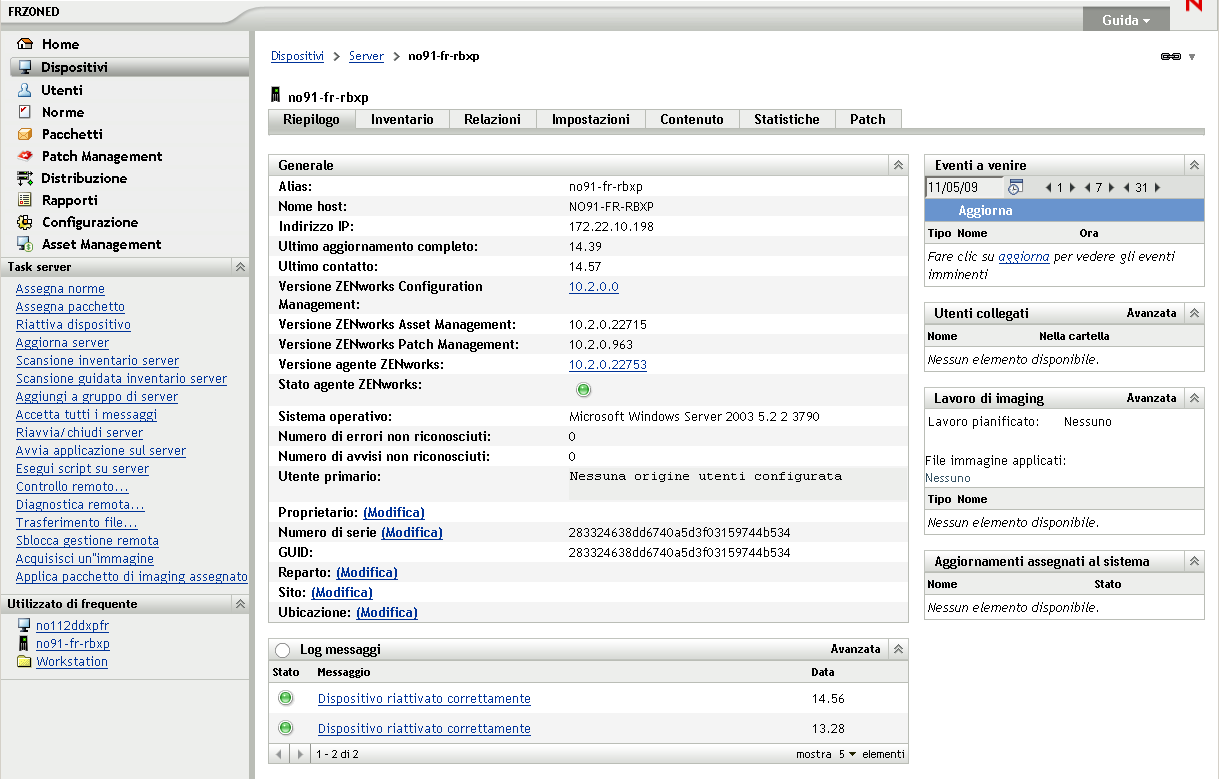Switch to the Inventario tab
Viewport: 1219px width, 779px height.
click(x=402, y=119)
